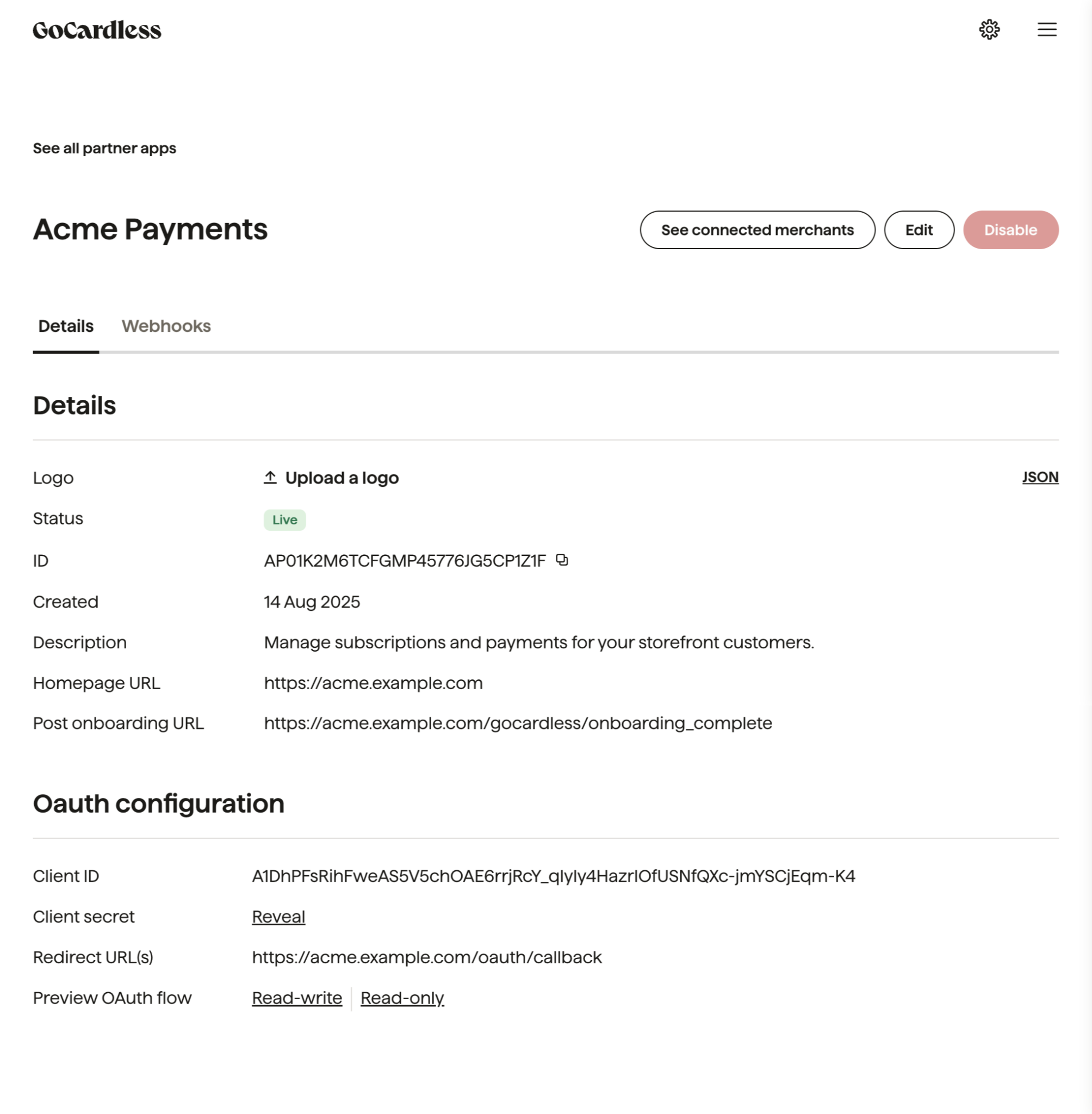Click the Client ID value

554,876
